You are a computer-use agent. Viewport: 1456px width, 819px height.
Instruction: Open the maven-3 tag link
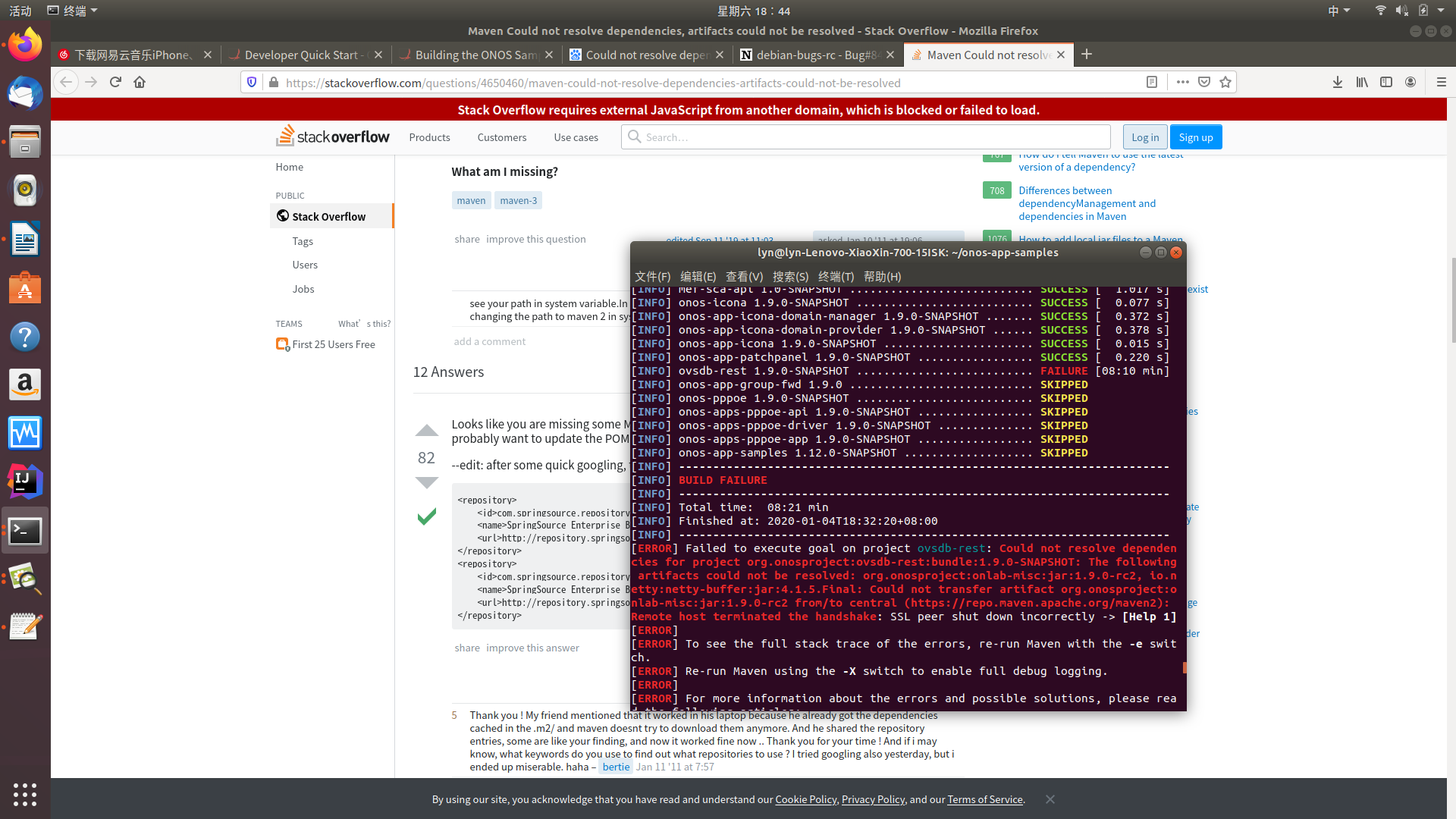519,200
